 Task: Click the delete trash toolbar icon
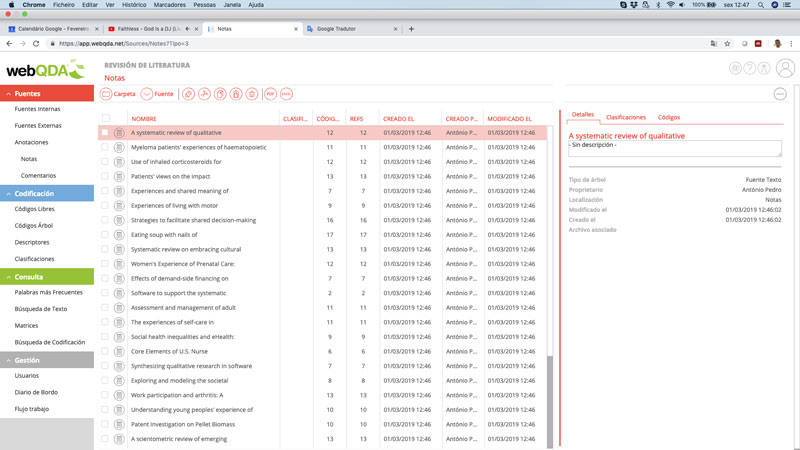(x=252, y=94)
